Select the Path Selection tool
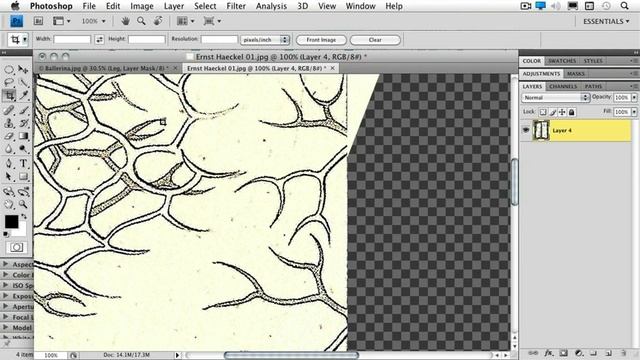The width and height of the screenshot is (640, 360). [9, 177]
